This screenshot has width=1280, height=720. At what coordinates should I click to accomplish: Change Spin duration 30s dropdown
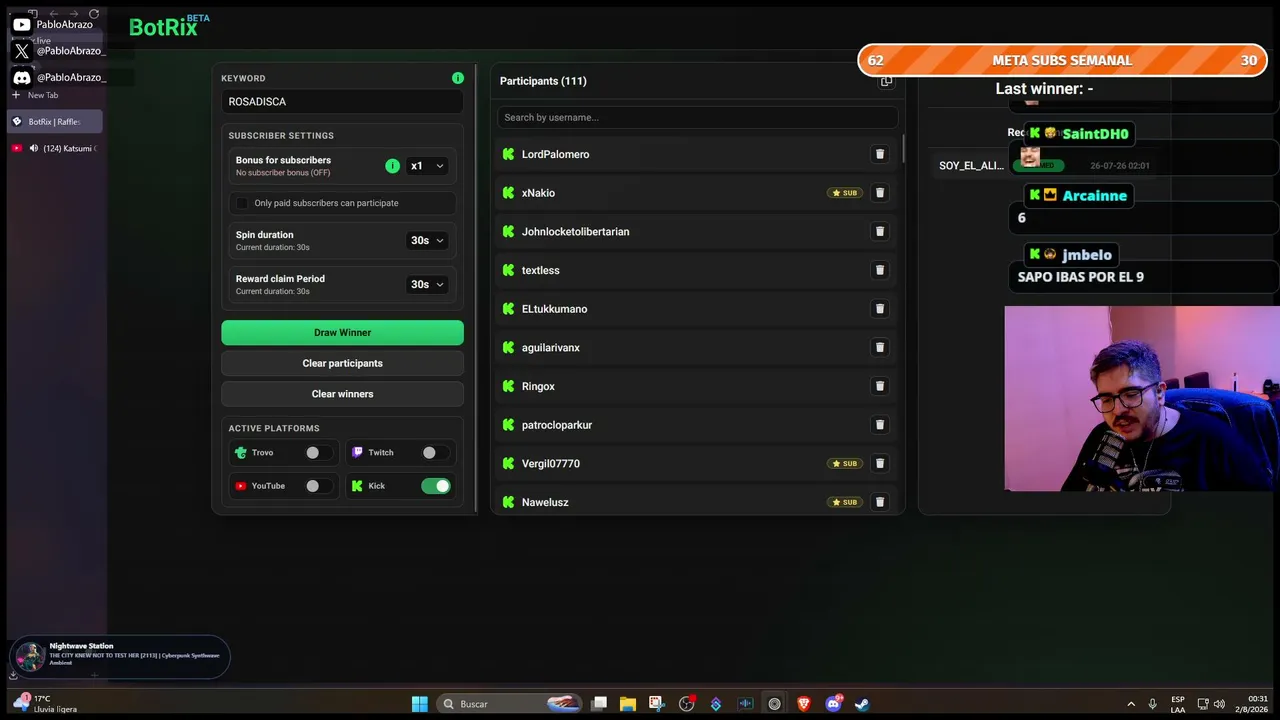pyautogui.click(x=427, y=240)
